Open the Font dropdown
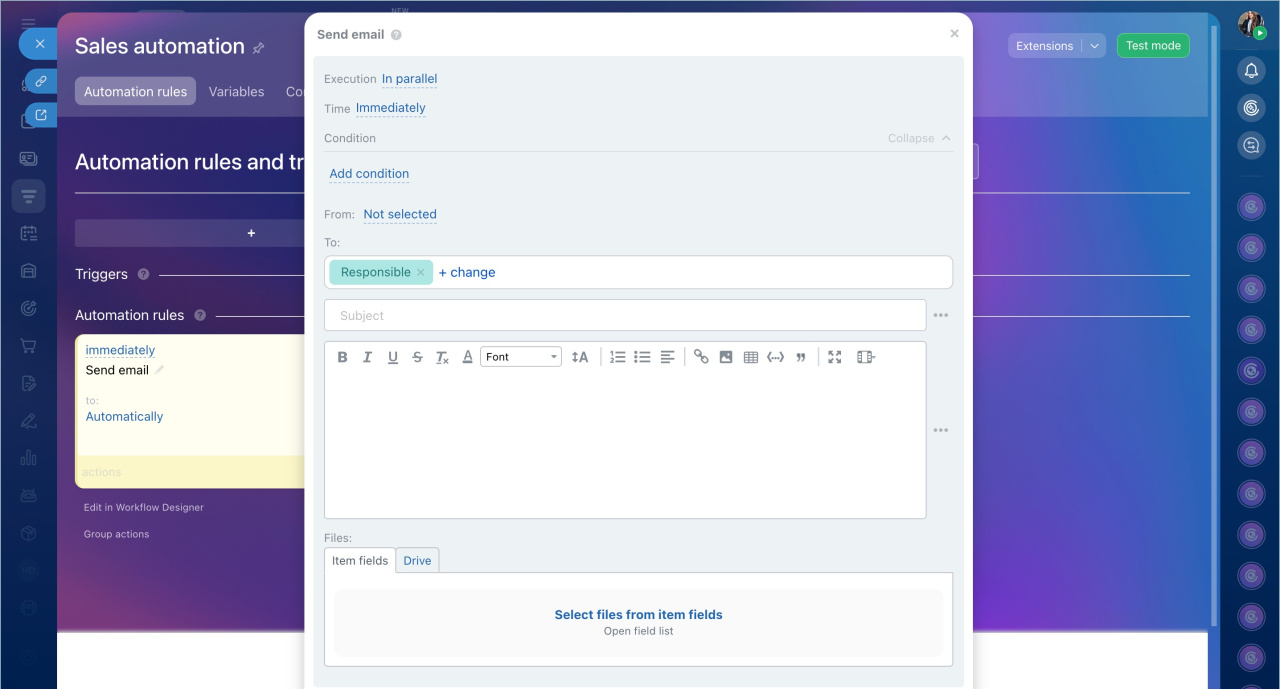Screen dimensions: 1280x689 (521, 357)
